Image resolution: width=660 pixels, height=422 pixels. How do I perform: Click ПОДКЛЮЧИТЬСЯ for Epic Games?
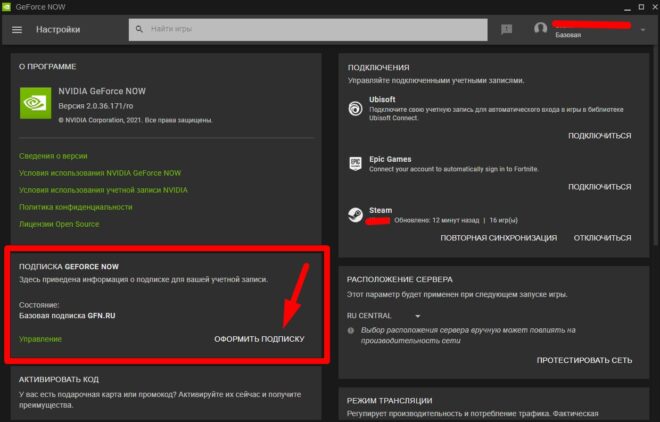tap(600, 187)
